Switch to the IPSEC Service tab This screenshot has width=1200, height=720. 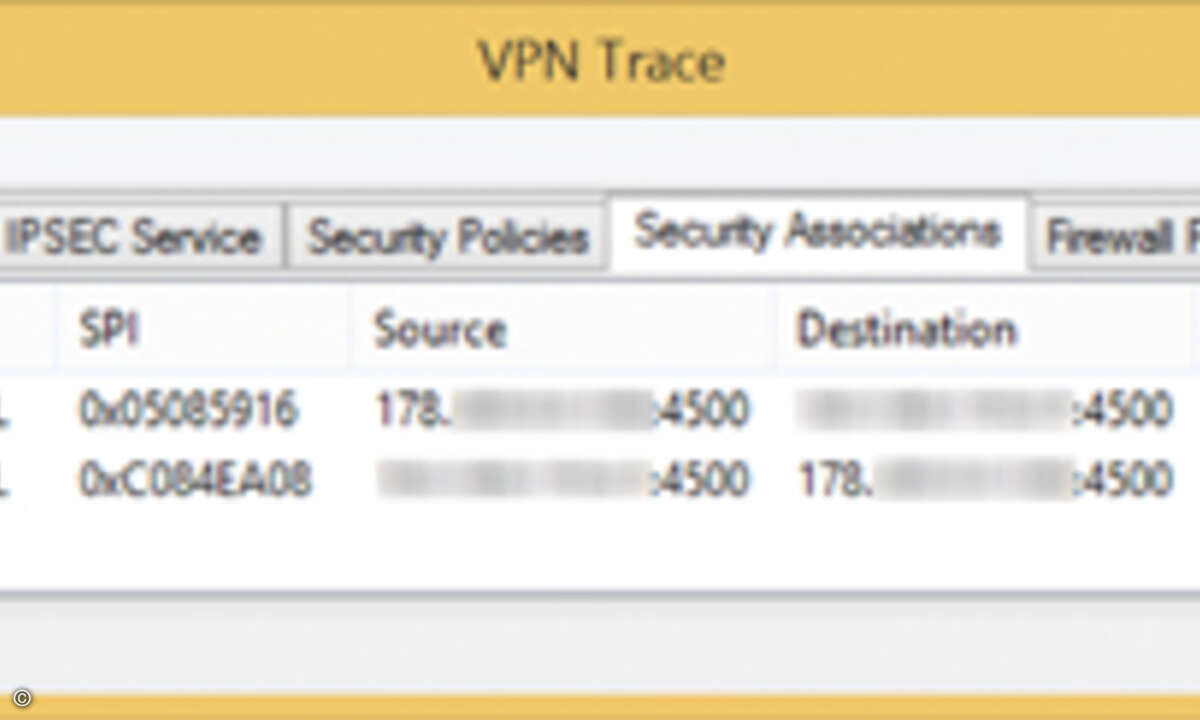pos(139,237)
